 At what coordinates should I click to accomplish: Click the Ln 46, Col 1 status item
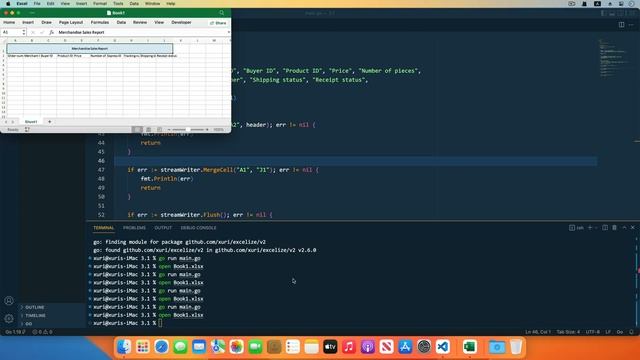click(538, 332)
